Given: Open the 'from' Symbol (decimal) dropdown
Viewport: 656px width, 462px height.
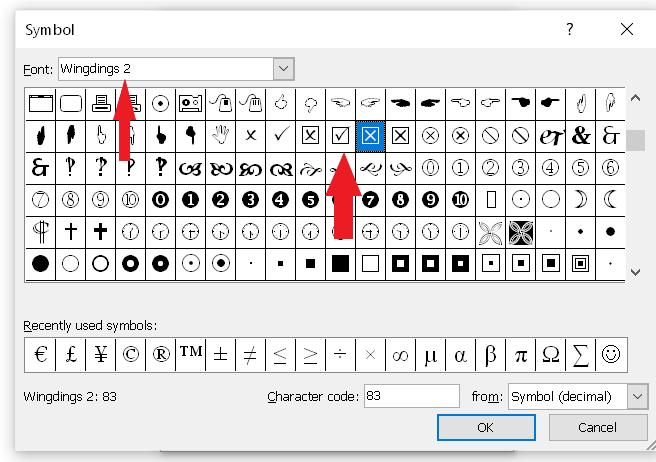Looking at the screenshot, I should point(637,396).
